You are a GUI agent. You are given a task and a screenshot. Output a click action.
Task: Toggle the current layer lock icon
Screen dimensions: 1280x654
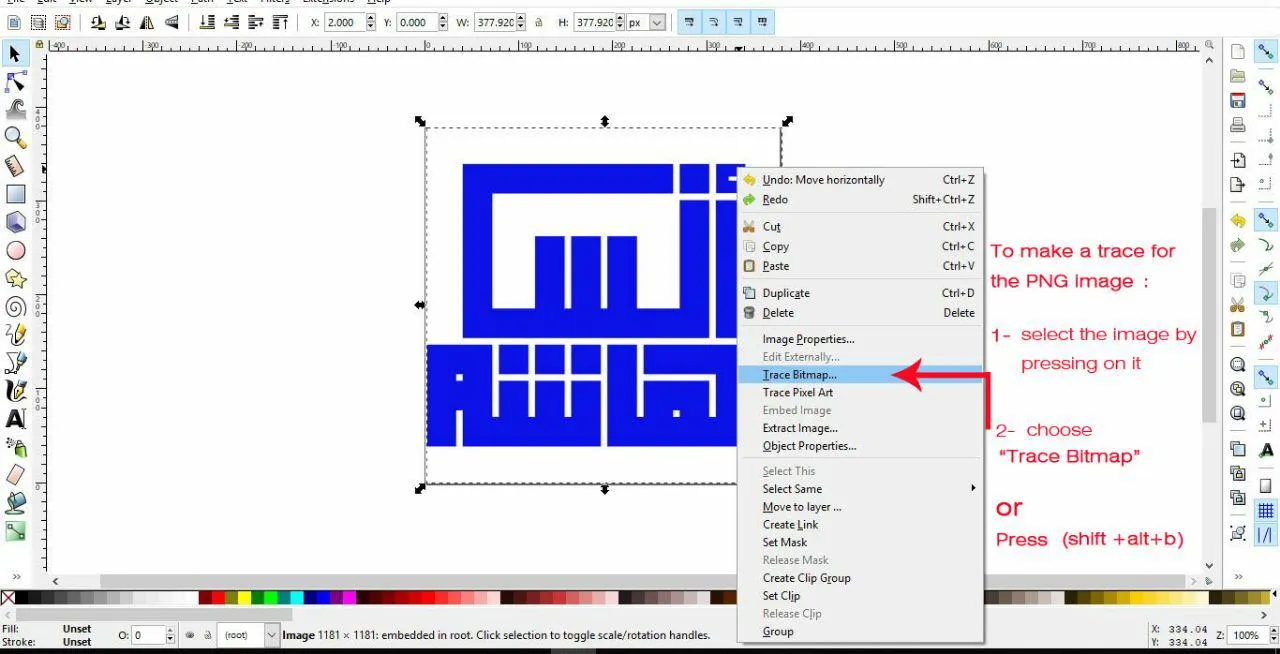[x=207, y=635]
